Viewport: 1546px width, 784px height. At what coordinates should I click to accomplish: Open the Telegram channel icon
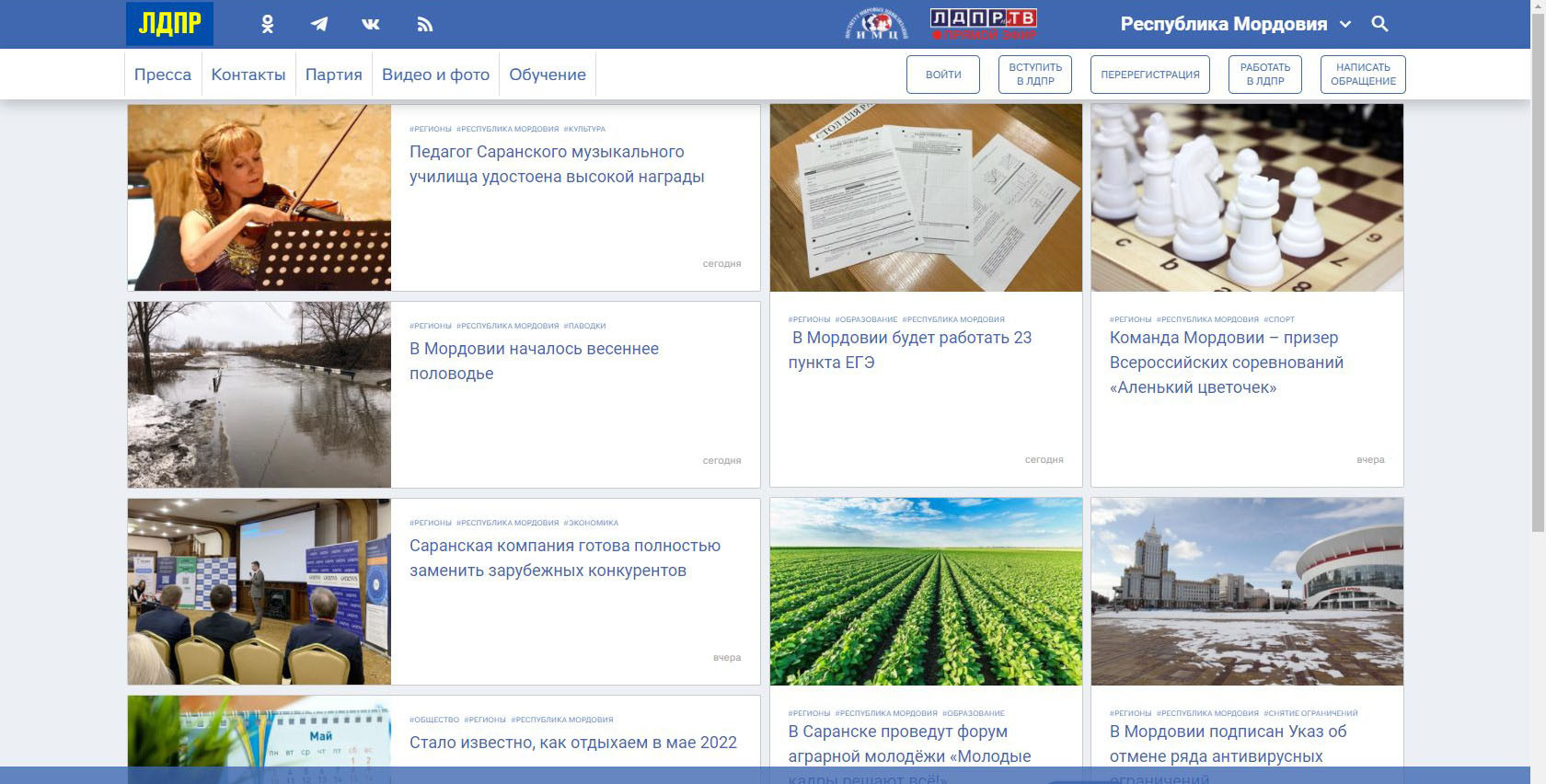coord(319,25)
